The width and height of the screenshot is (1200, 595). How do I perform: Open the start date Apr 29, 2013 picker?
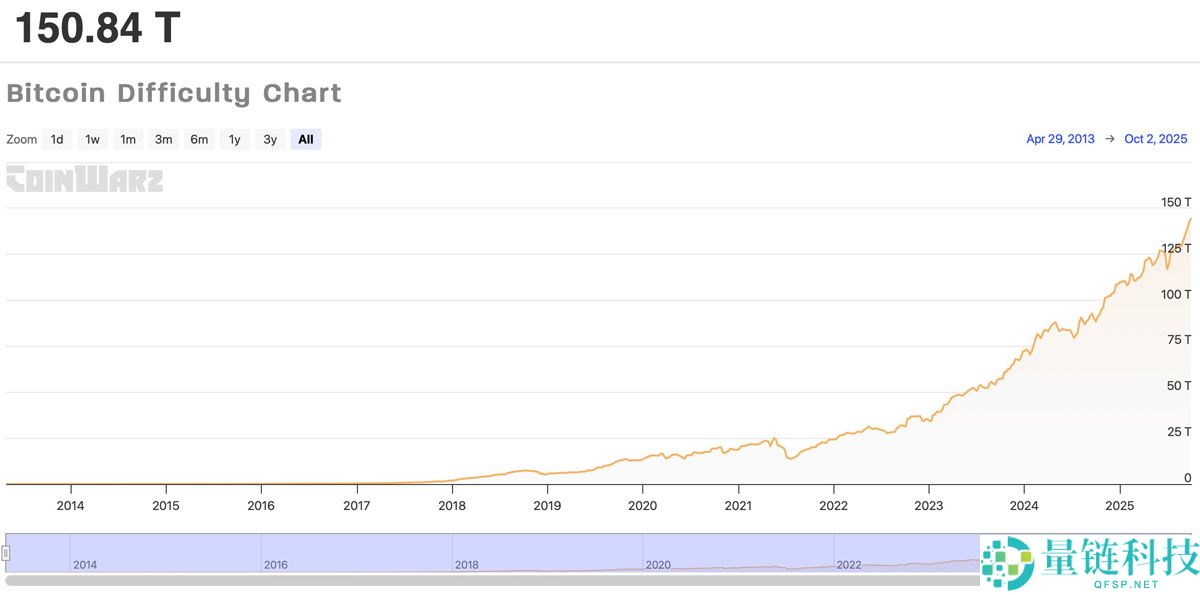click(1060, 139)
